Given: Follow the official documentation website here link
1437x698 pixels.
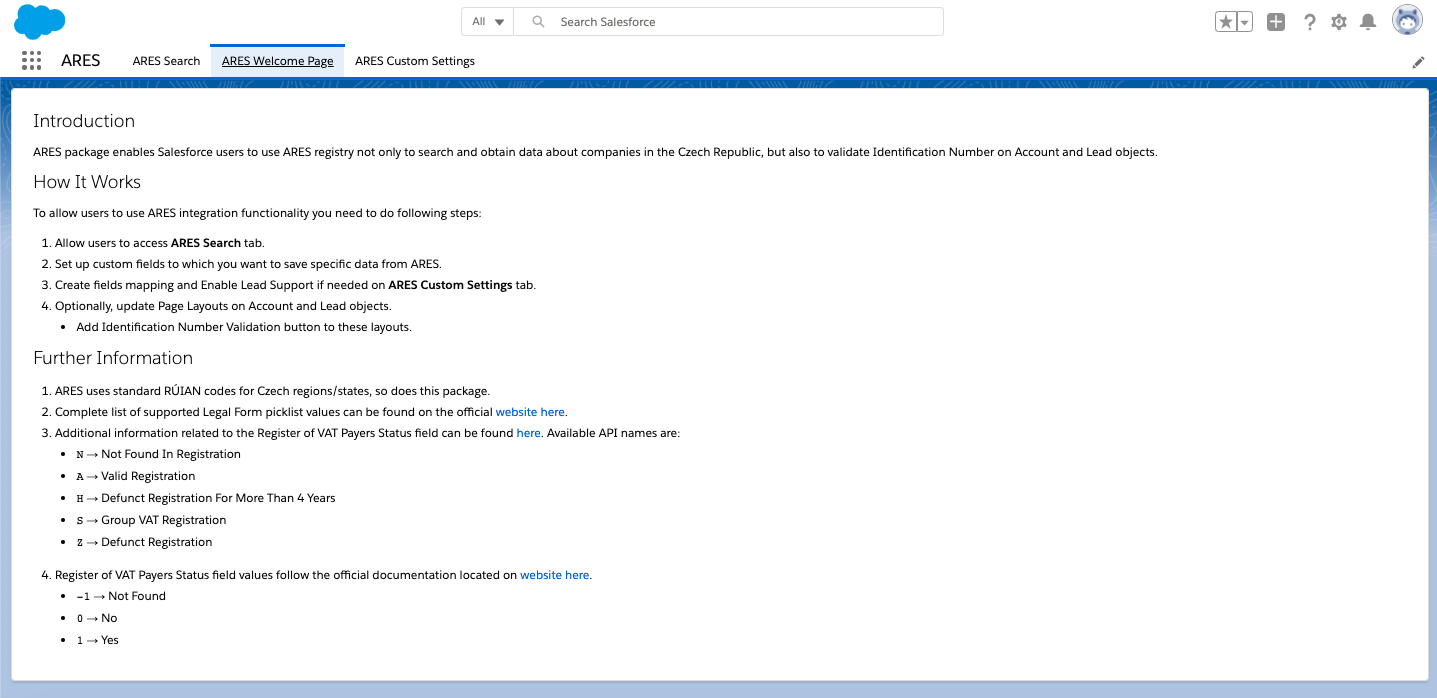Looking at the screenshot, I should pos(554,576).
